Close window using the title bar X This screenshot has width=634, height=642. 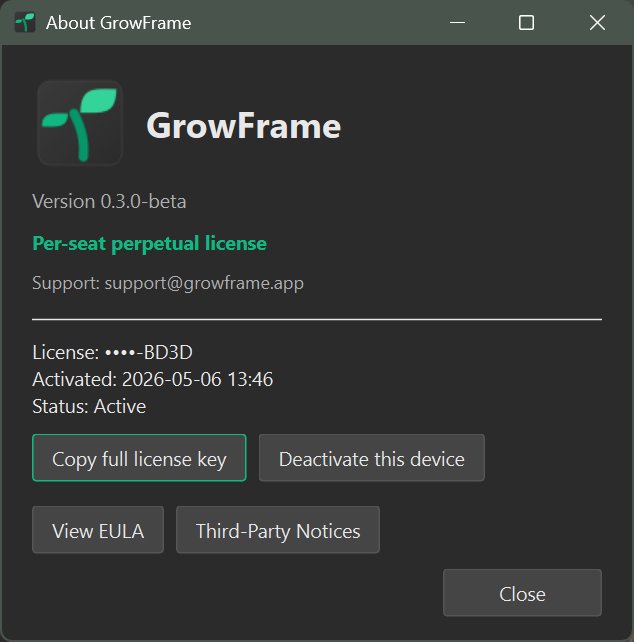[597, 23]
